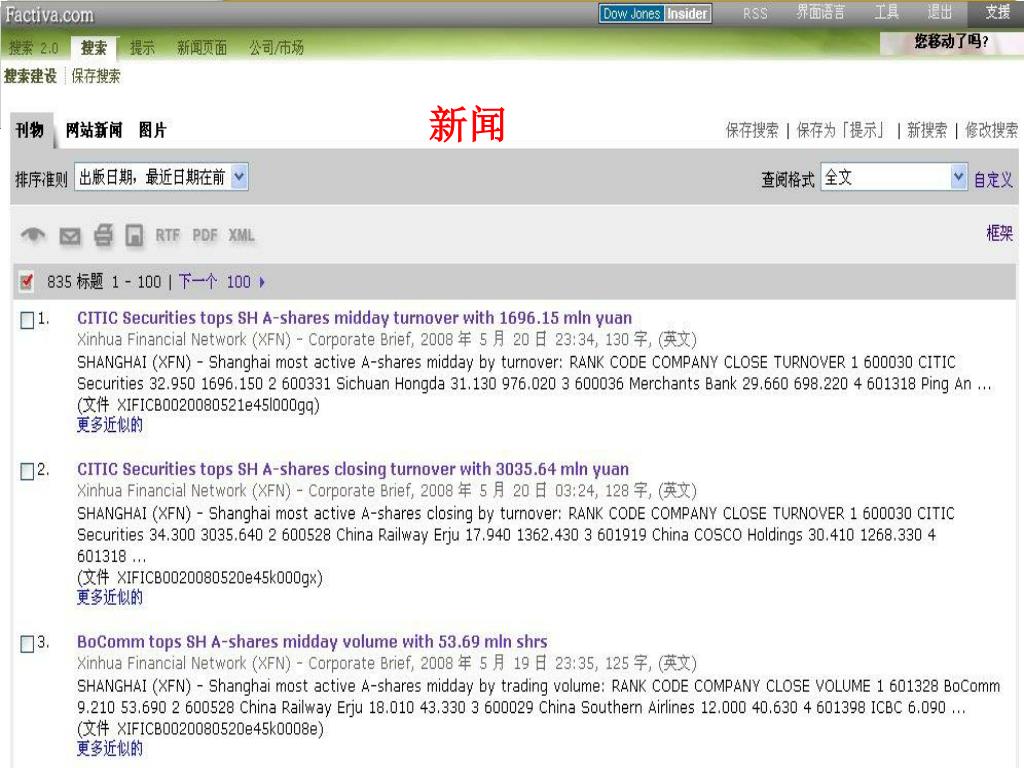Switch to the 网站新闻 results tab
This screenshot has height=768, width=1024.
pos(94,130)
